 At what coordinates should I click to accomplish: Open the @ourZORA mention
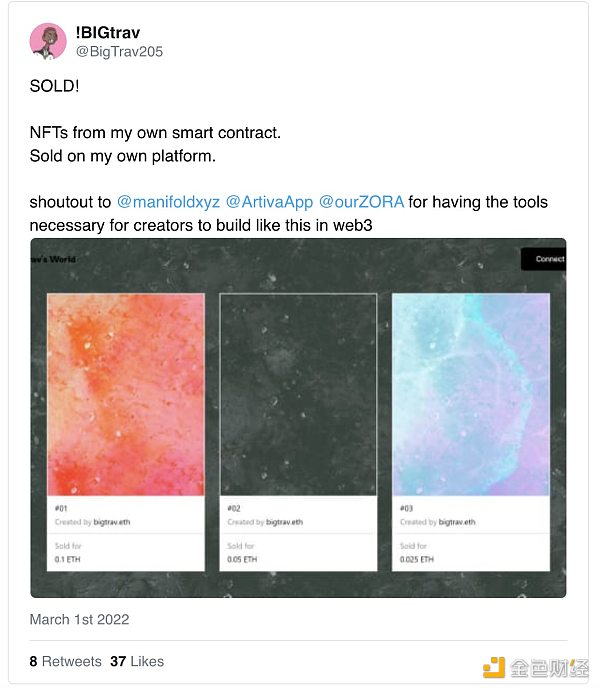click(x=361, y=202)
